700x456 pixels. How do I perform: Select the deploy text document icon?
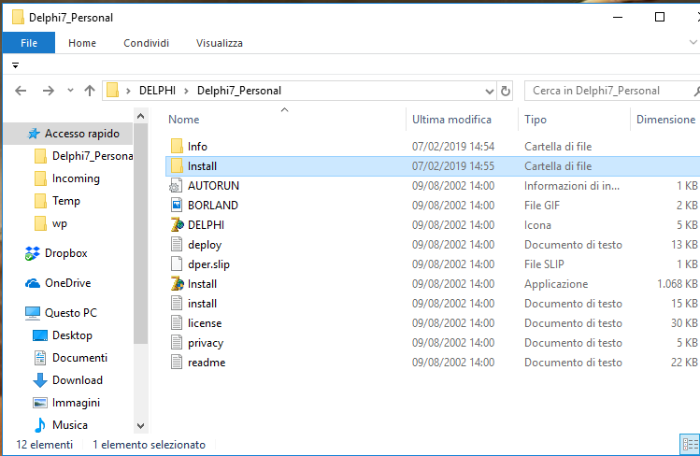(x=177, y=244)
